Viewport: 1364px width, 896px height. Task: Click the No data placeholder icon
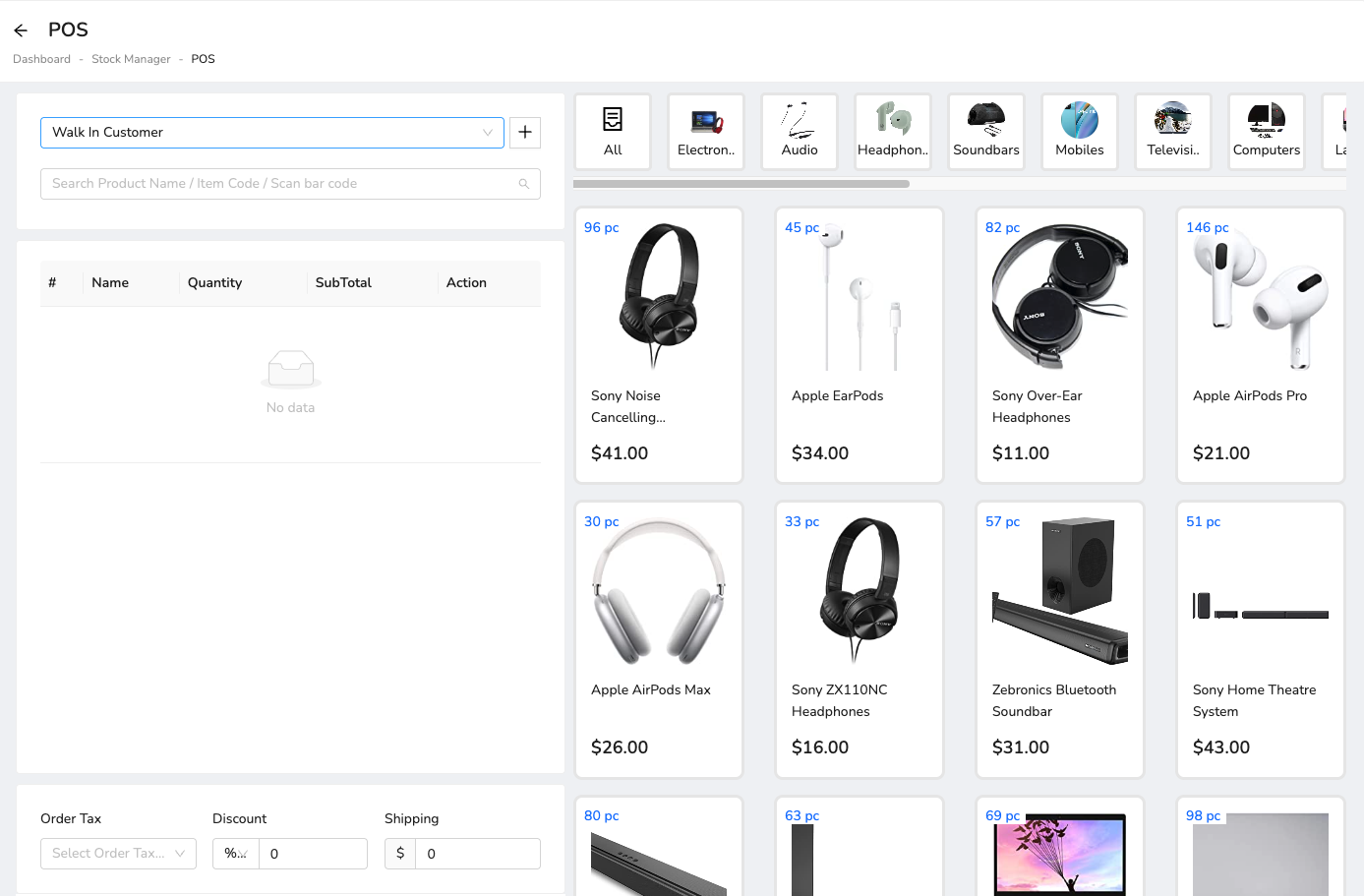[291, 370]
